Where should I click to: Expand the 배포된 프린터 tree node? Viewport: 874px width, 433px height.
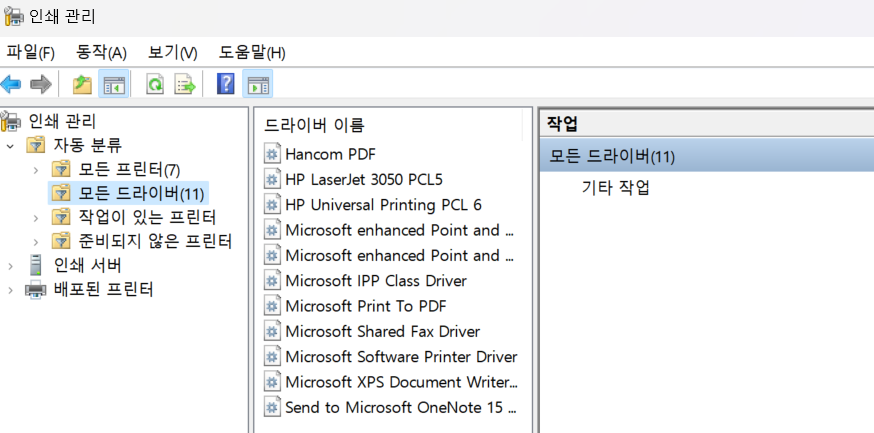coord(10,290)
